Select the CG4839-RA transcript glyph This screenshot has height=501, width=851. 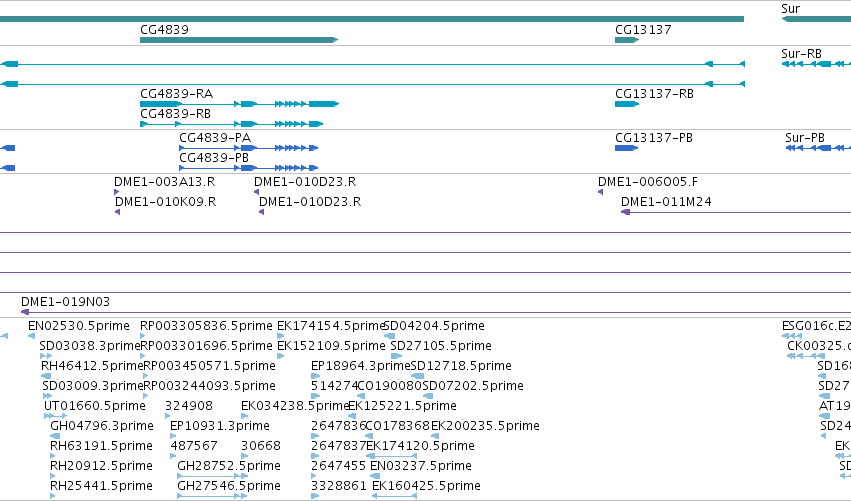coord(239,104)
